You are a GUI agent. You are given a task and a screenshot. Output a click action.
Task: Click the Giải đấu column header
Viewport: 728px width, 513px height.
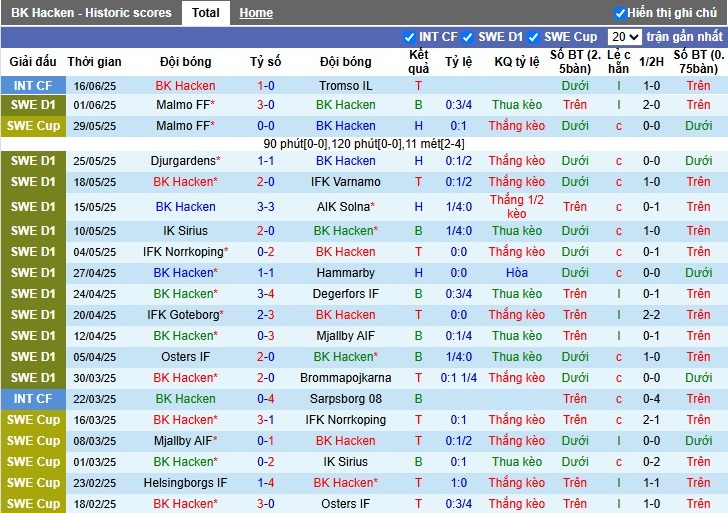tap(32, 62)
